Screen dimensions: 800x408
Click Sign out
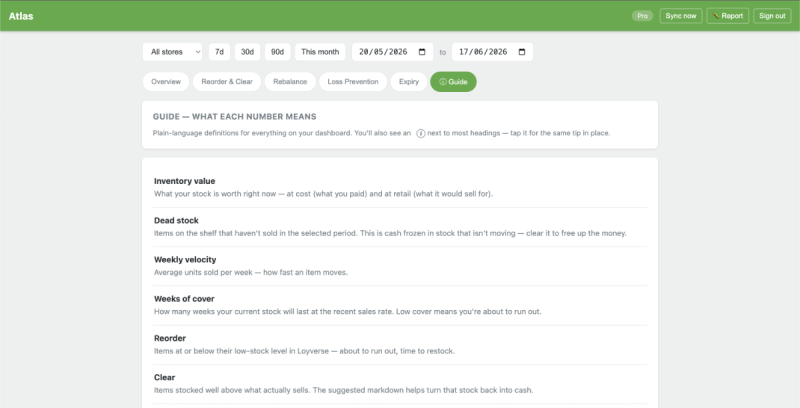pyautogui.click(x=772, y=16)
